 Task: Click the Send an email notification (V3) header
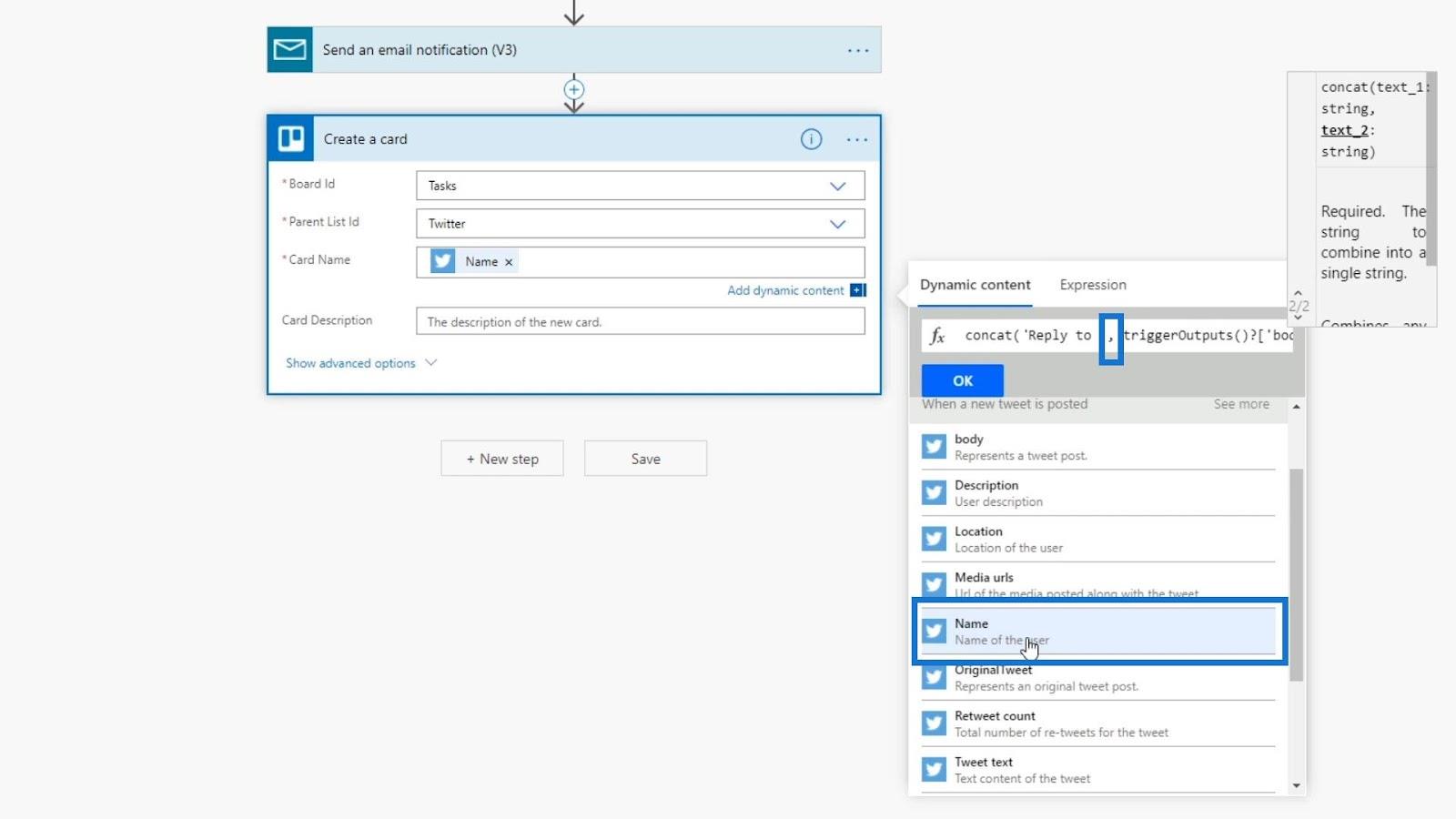pyautogui.click(x=574, y=50)
